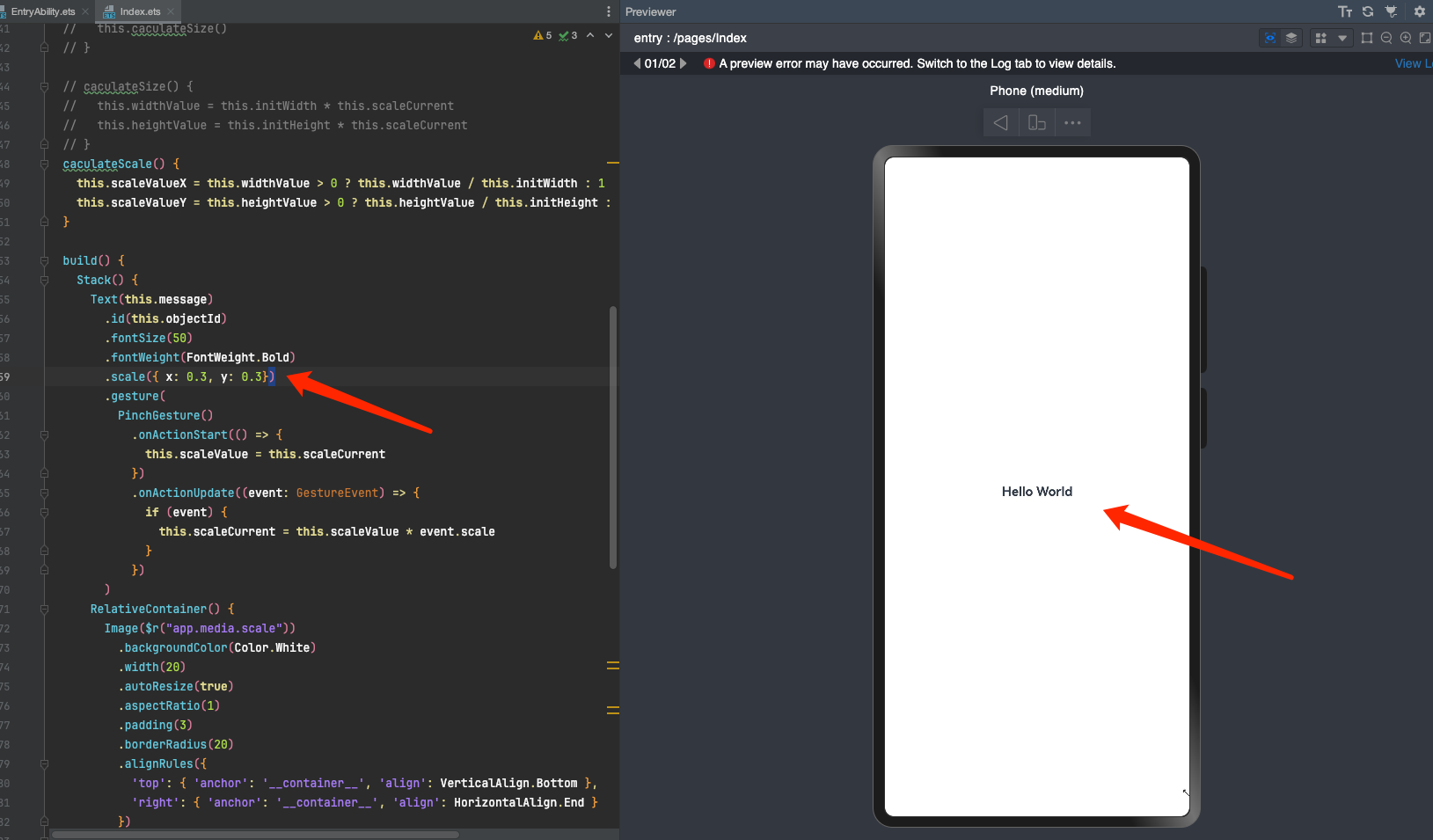The width and height of the screenshot is (1433, 840).
Task: Collapse the build() method fold marker
Action: coord(44,260)
